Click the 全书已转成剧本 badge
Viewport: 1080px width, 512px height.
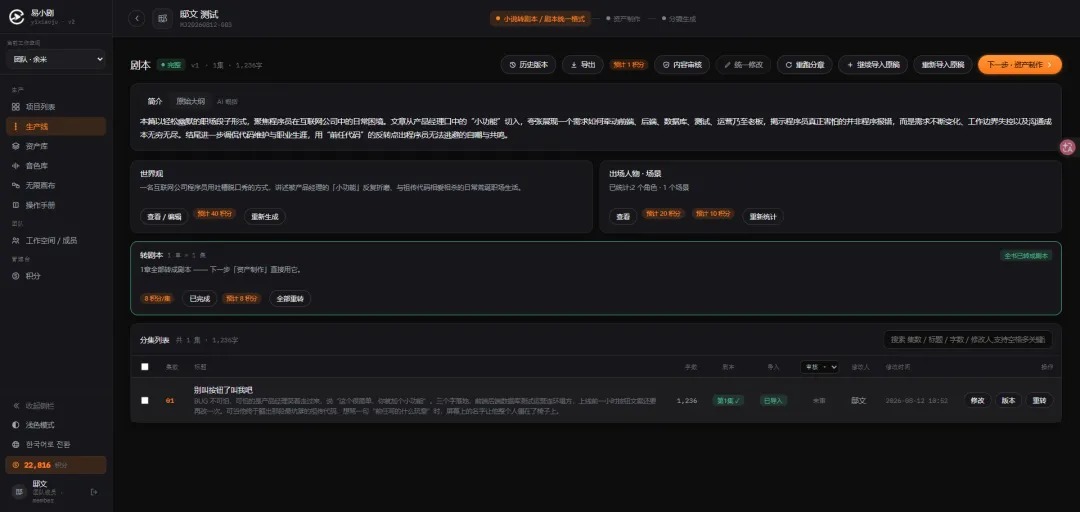coord(1026,256)
